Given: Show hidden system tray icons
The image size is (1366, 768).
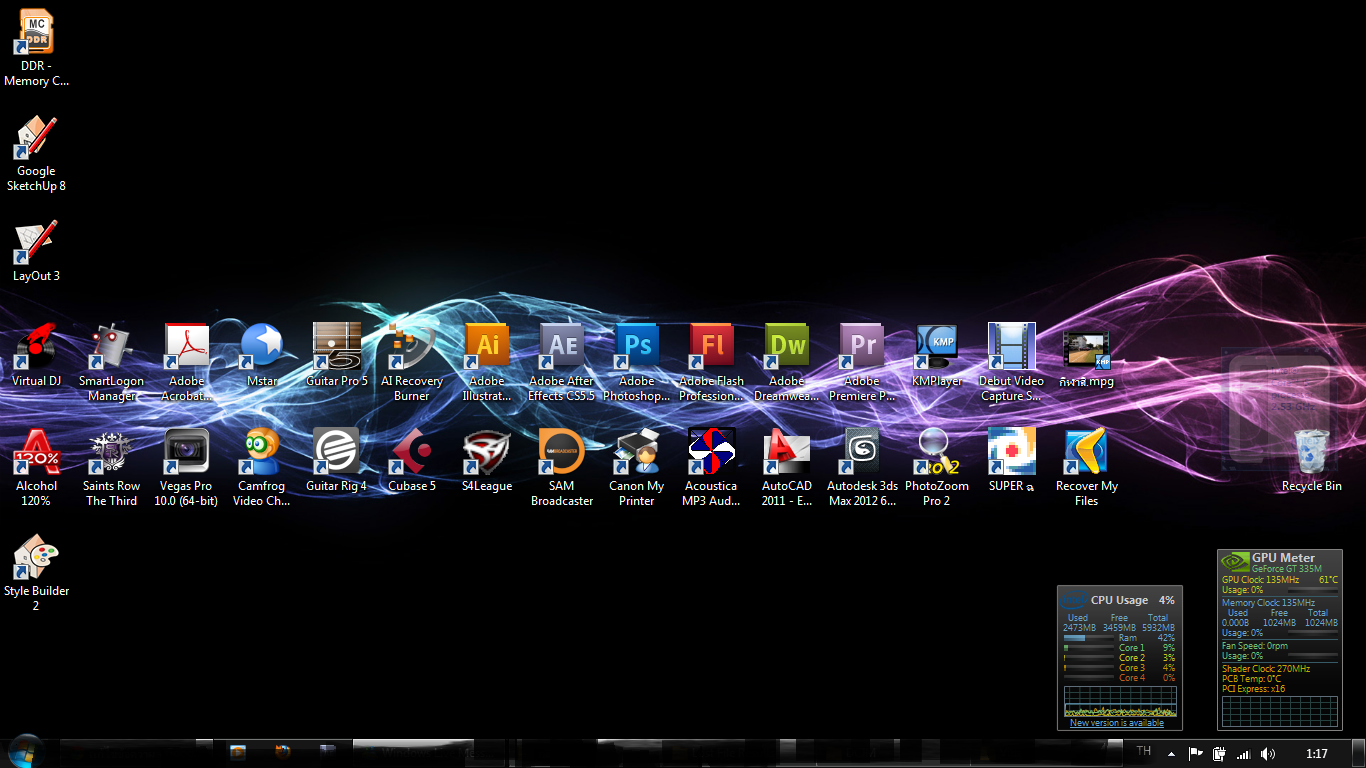Looking at the screenshot, I should 1172,753.
